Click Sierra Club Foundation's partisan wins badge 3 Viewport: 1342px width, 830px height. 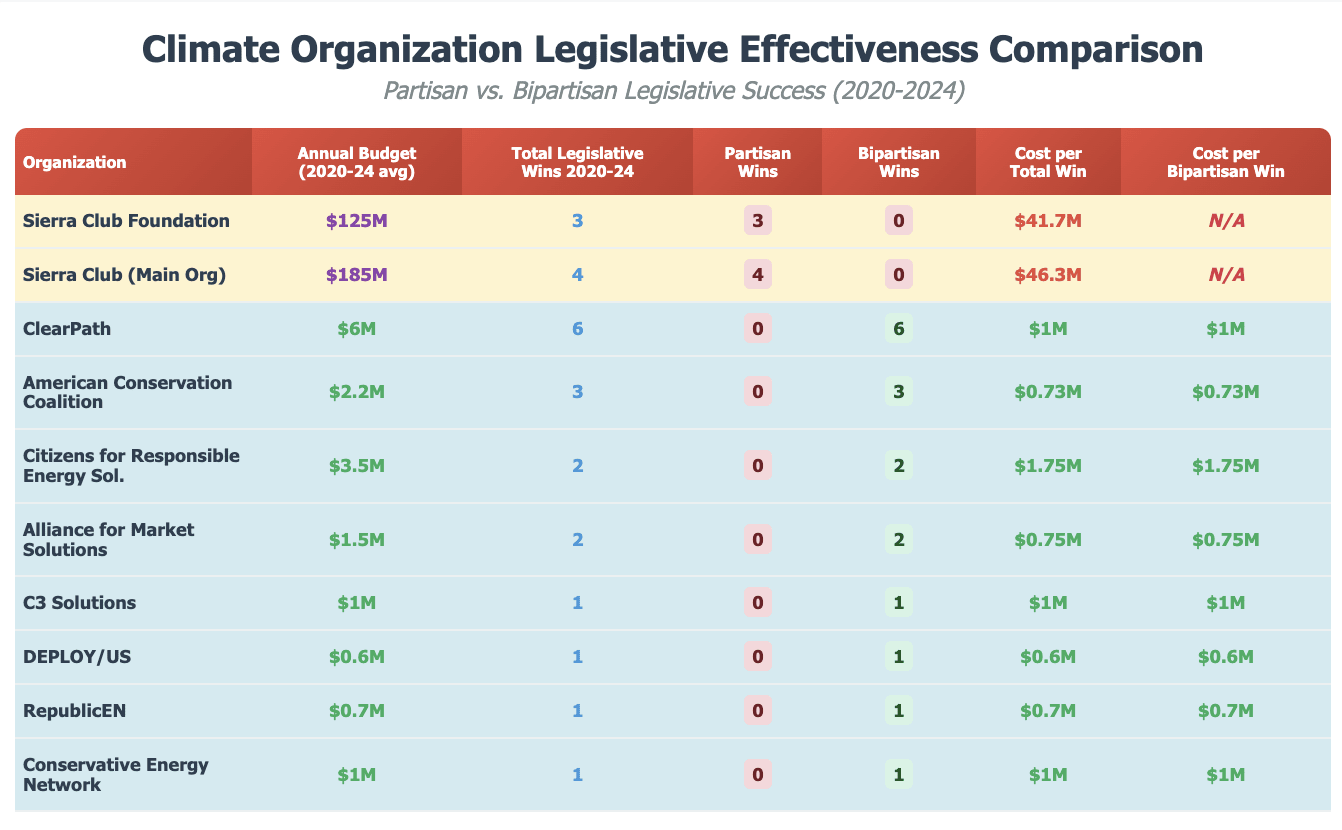[757, 221]
